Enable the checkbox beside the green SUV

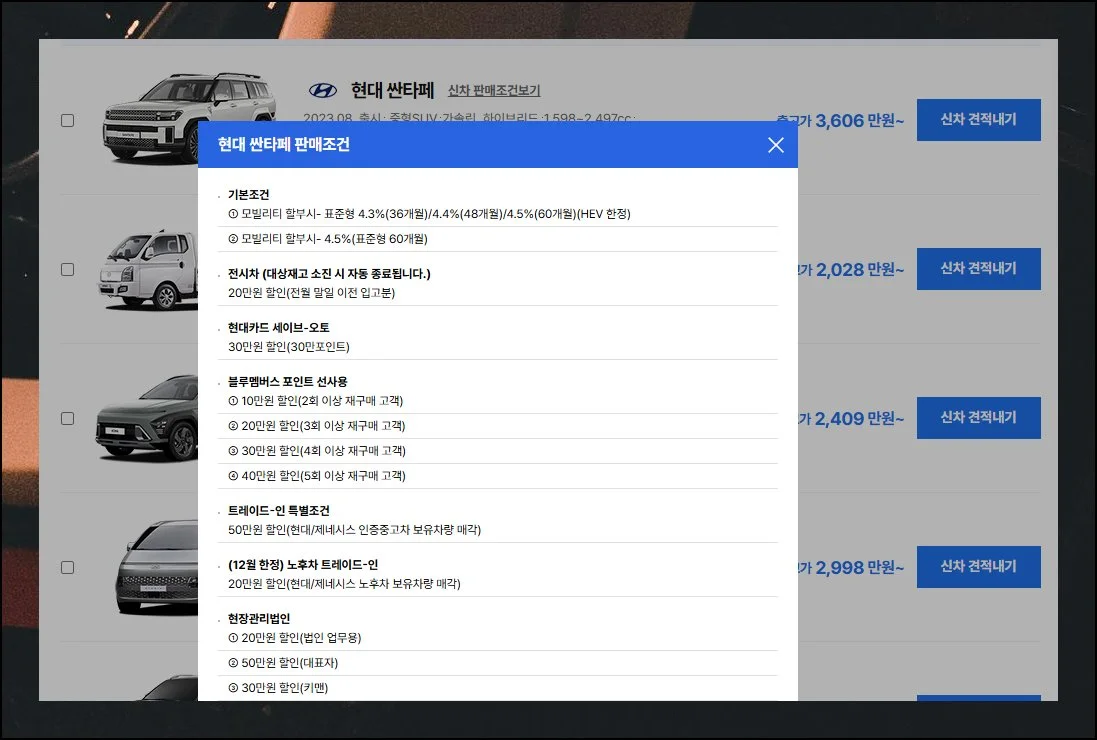[x=68, y=418]
